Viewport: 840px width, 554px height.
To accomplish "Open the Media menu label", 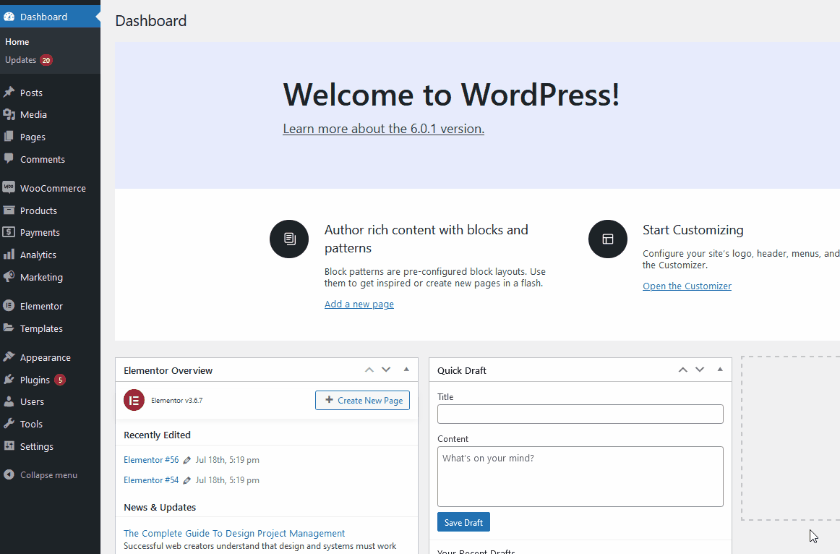I will [x=33, y=115].
